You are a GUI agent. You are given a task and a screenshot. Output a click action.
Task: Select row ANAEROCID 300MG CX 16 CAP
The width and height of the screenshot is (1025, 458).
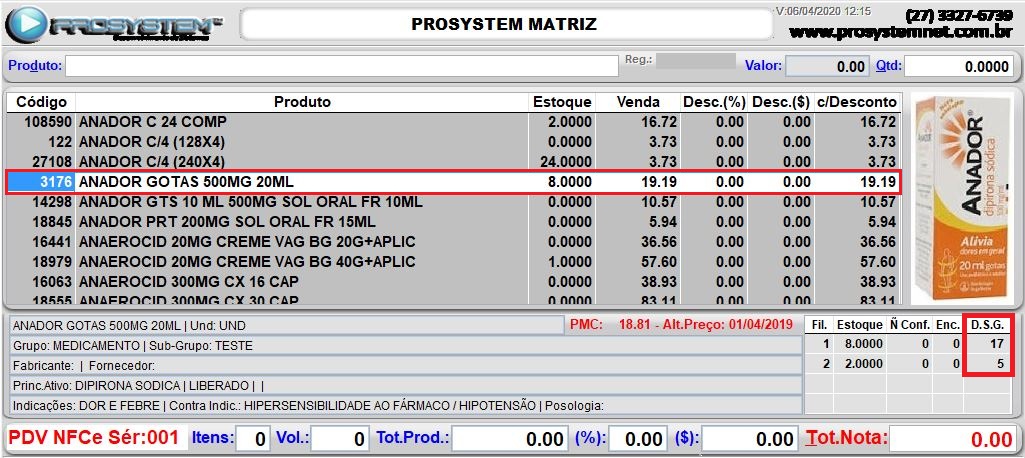point(452,282)
